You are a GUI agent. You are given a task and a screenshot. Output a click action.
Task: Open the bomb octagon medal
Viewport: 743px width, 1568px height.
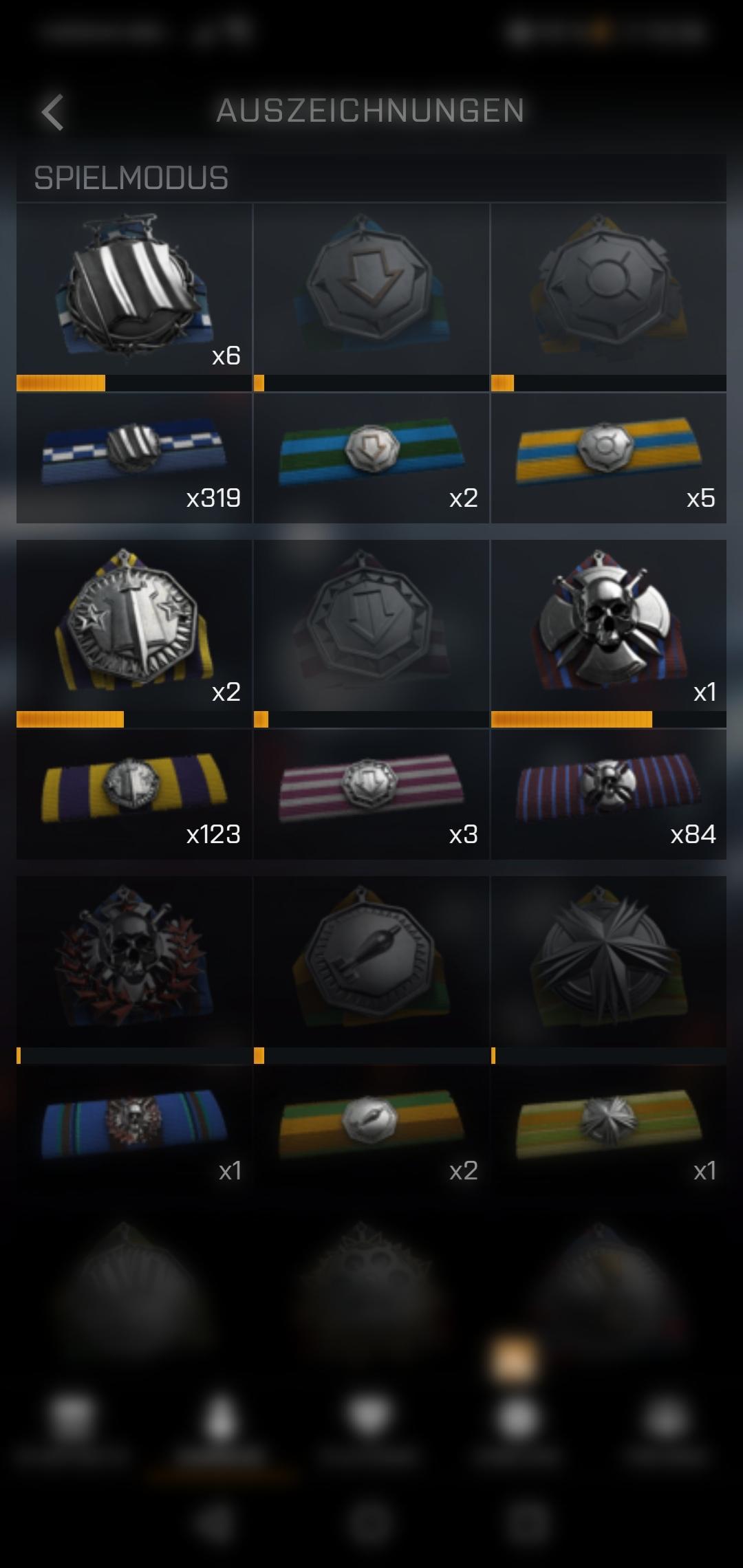371,961
